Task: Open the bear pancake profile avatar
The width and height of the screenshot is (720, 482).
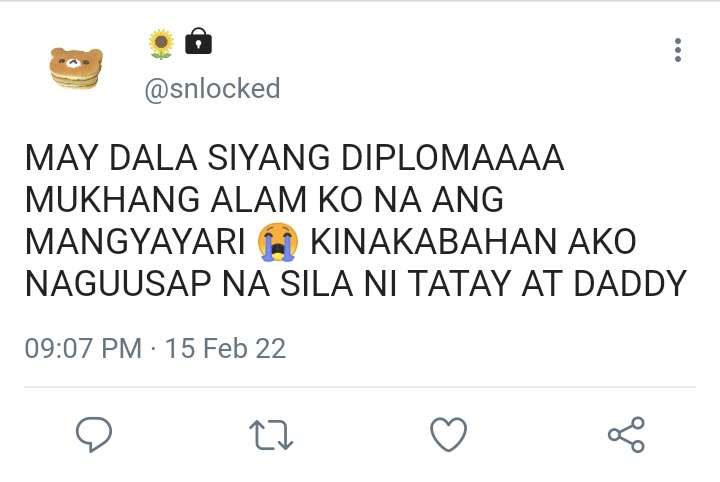Action: (x=76, y=68)
